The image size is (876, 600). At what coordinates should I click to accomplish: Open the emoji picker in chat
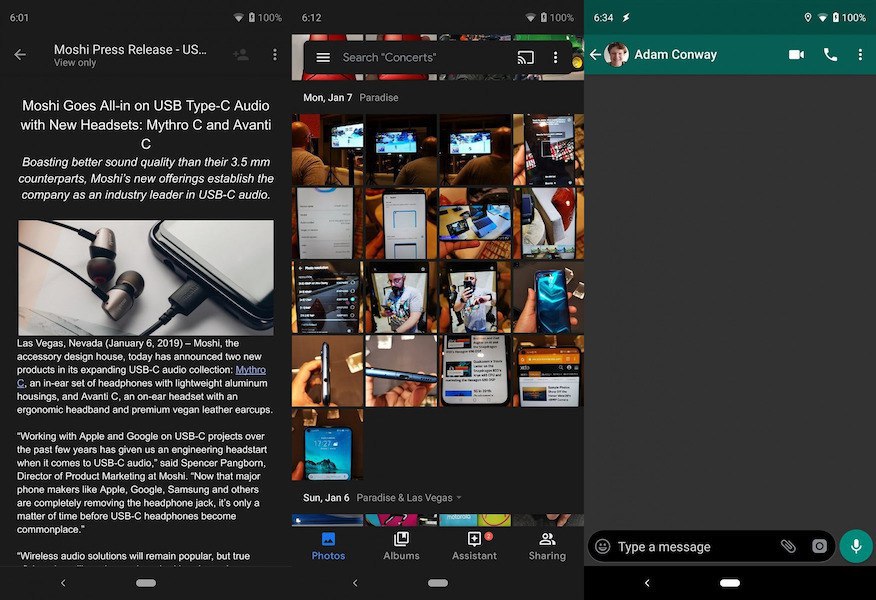[x=602, y=546]
